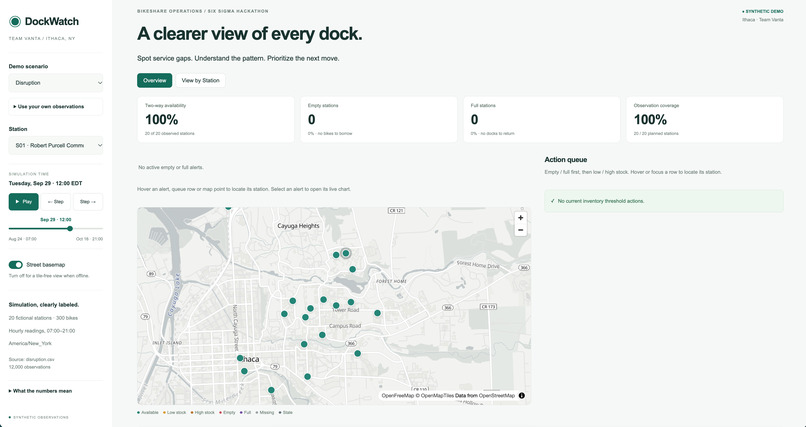Image resolution: width=806 pixels, height=427 pixels.
Task: Click the Stale legend entry
Action: click(285, 413)
